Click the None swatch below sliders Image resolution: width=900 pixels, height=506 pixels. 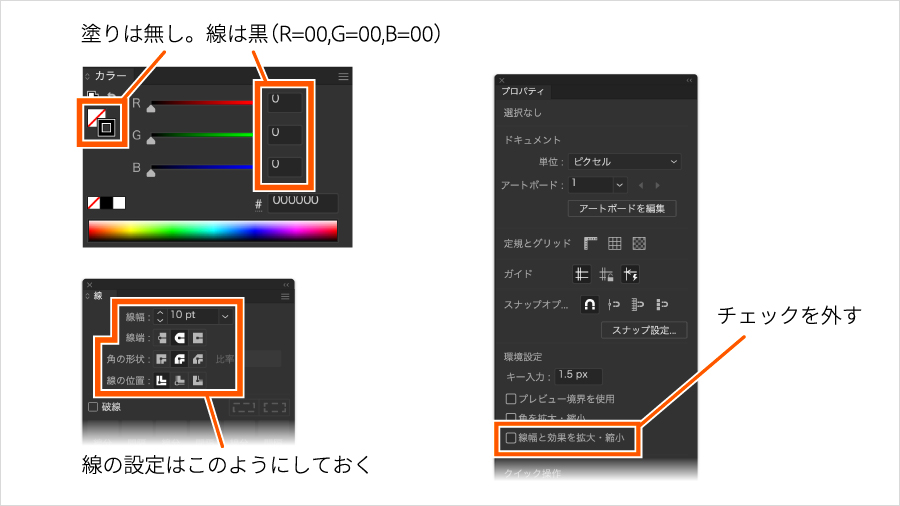[94, 203]
